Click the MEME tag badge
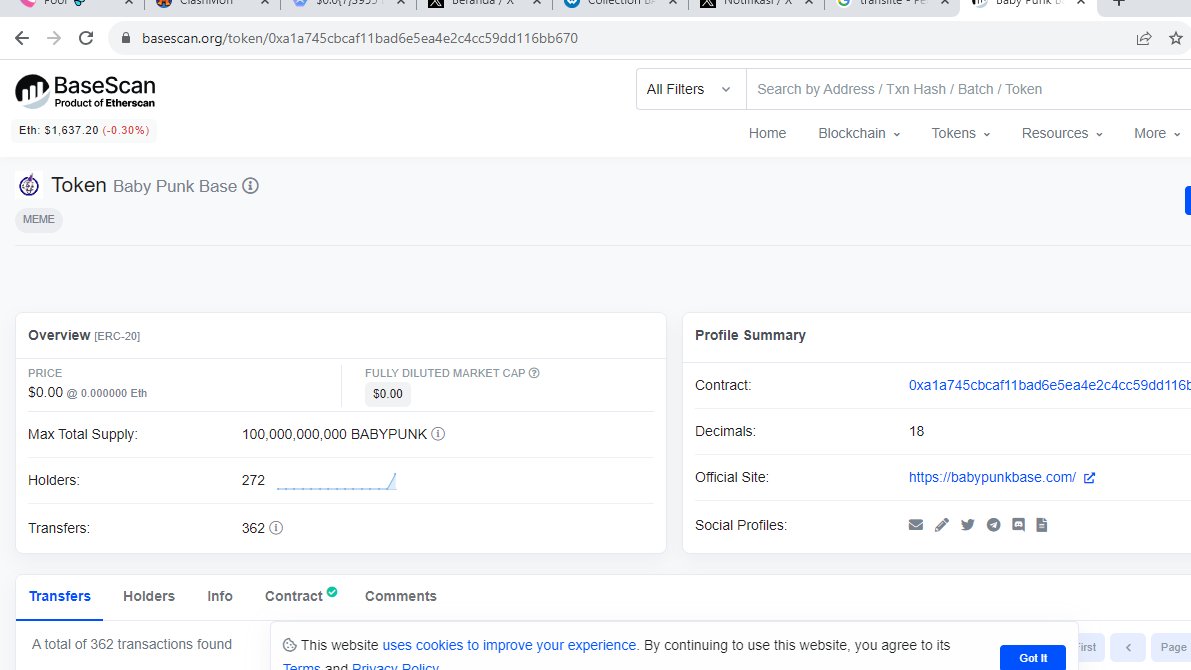 click(39, 220)
